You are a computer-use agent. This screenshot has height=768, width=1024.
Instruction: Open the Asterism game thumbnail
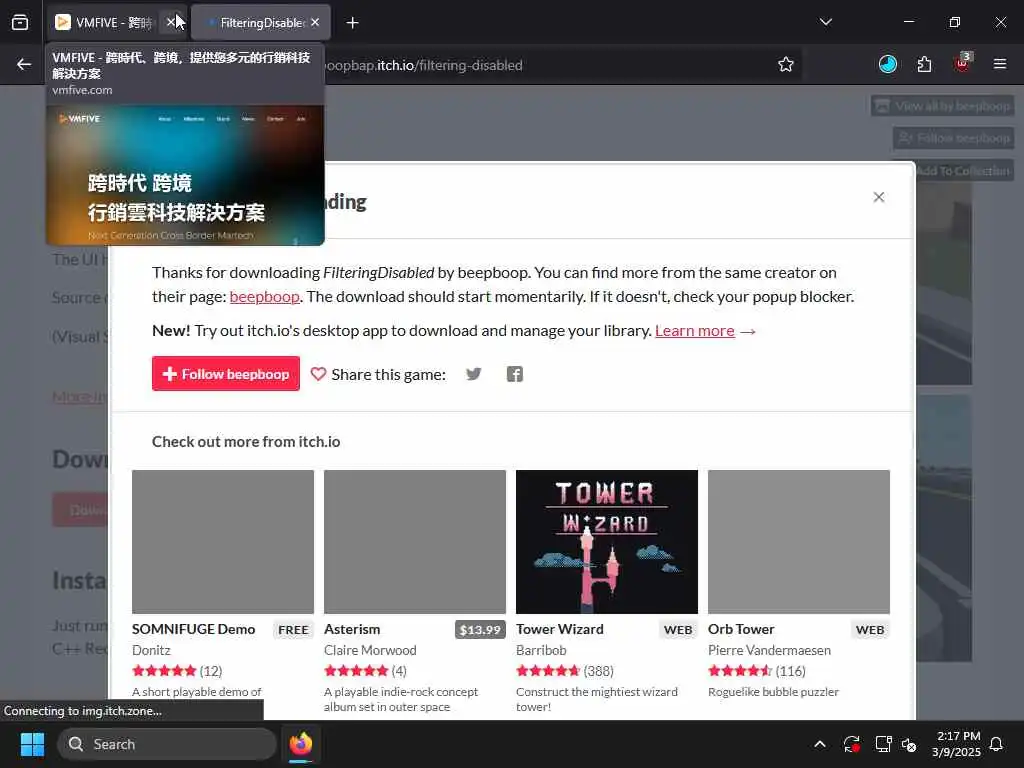[x=415, y=542]
